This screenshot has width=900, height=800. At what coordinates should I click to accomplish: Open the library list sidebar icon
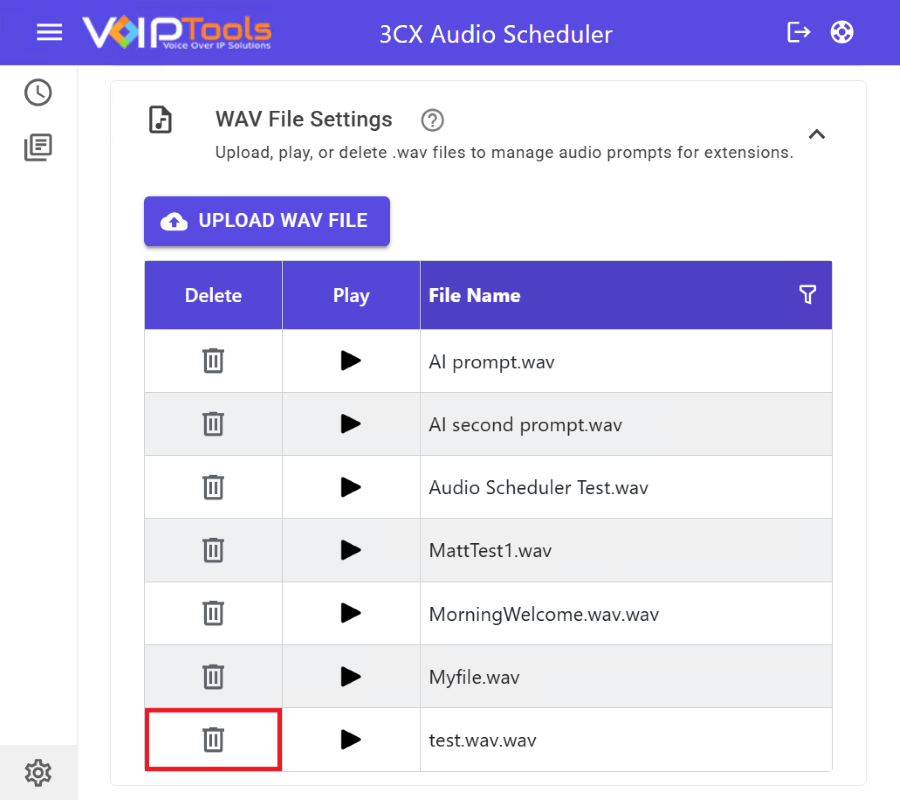coord(38,148)
